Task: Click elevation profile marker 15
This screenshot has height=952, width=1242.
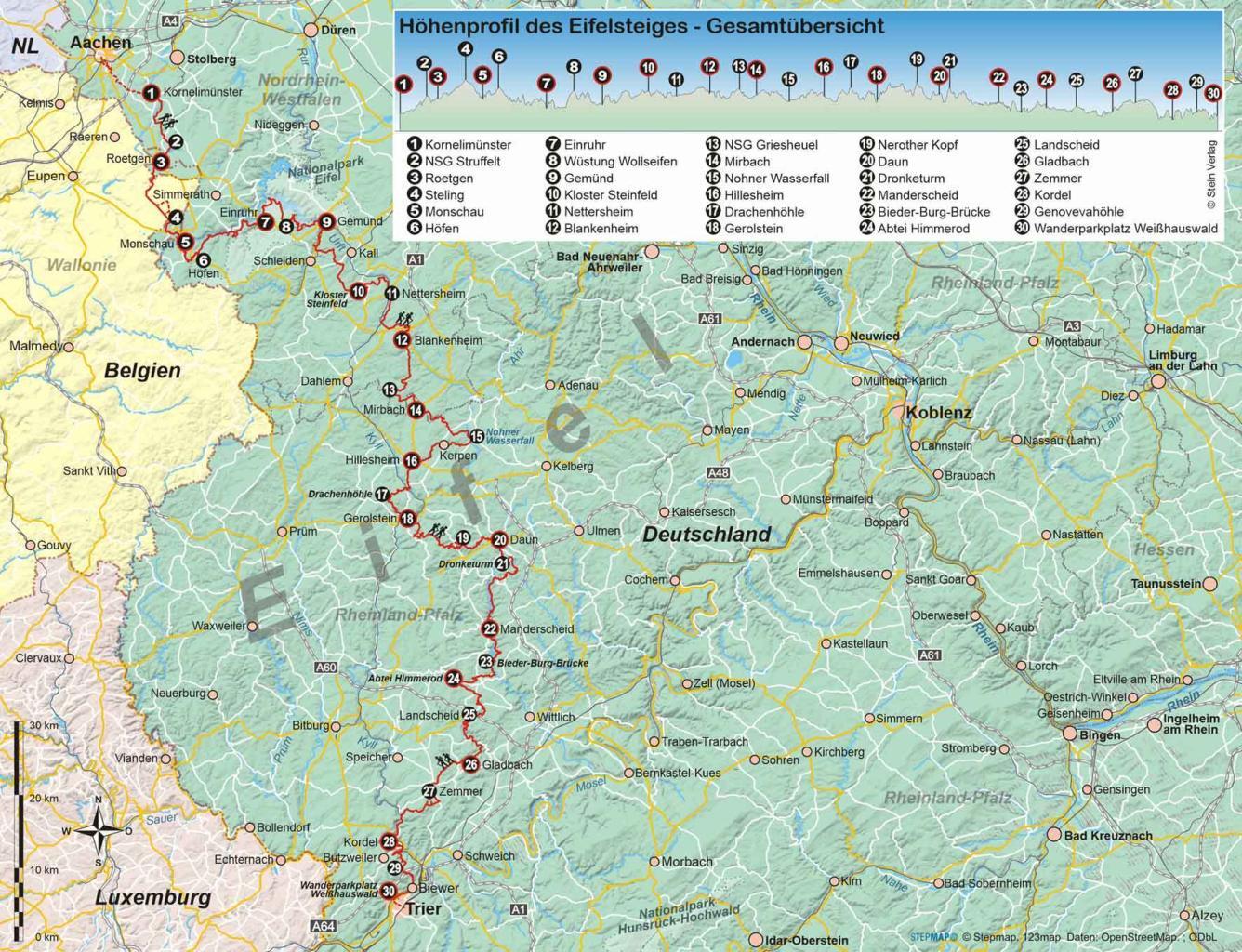Action: point(788,80)
